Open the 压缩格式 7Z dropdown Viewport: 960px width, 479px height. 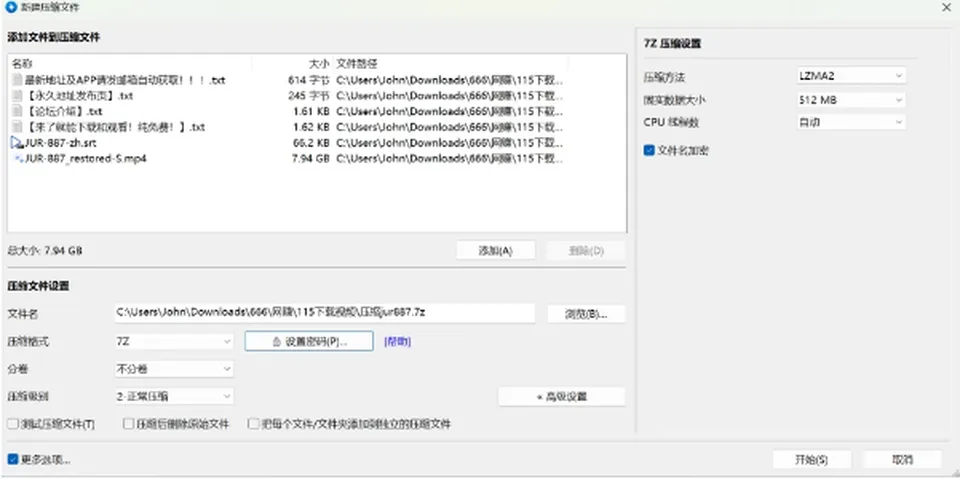[173, 341]
